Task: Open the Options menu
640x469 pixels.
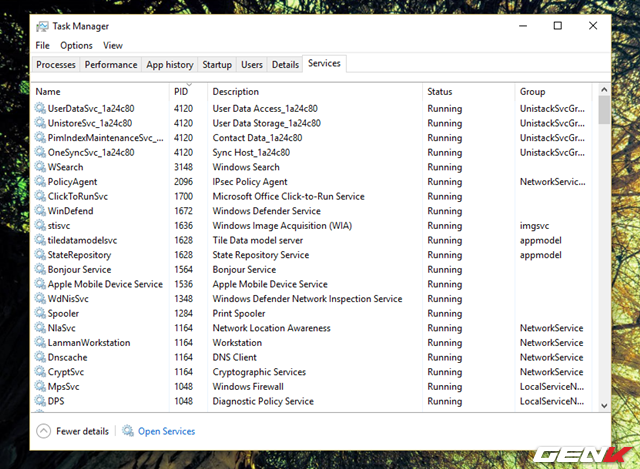Action: tap(76, 45)
